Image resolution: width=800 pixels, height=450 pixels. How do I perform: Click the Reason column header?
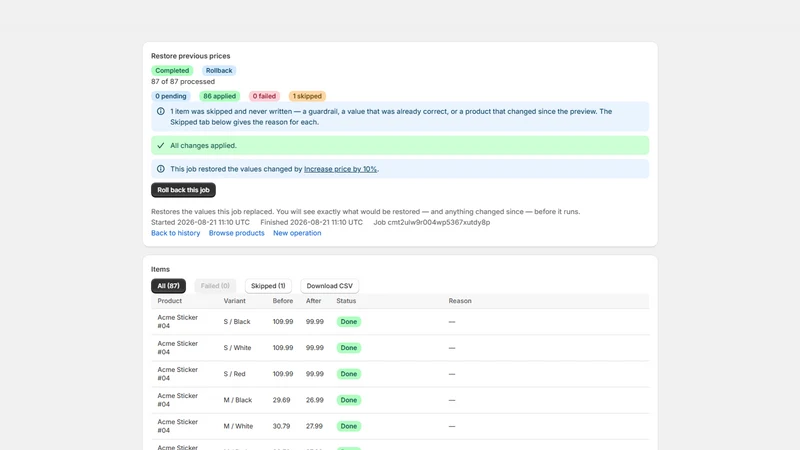pos(460,301)
